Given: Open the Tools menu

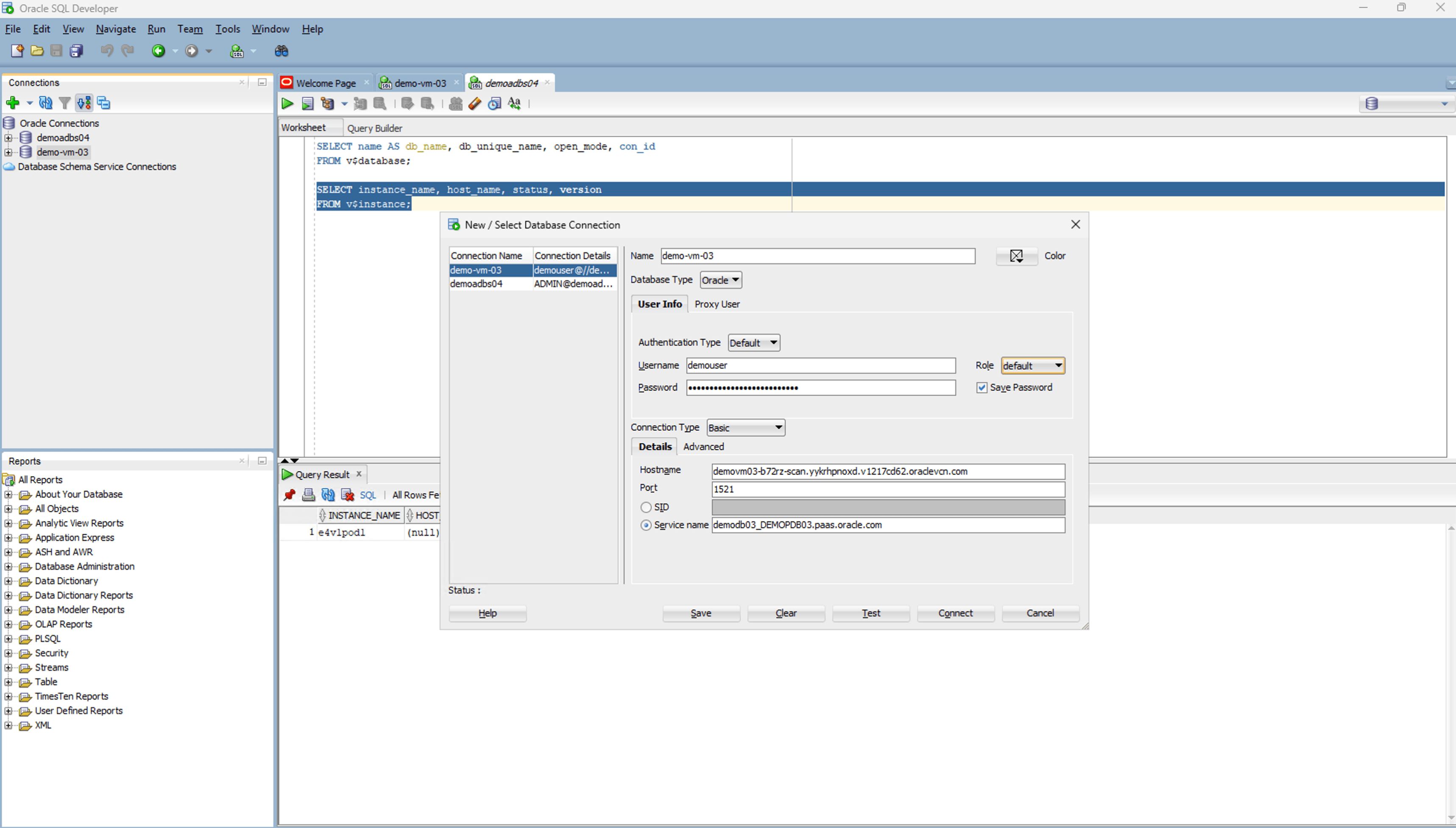Looking at the screenshot, I should (x=227, y=28).
